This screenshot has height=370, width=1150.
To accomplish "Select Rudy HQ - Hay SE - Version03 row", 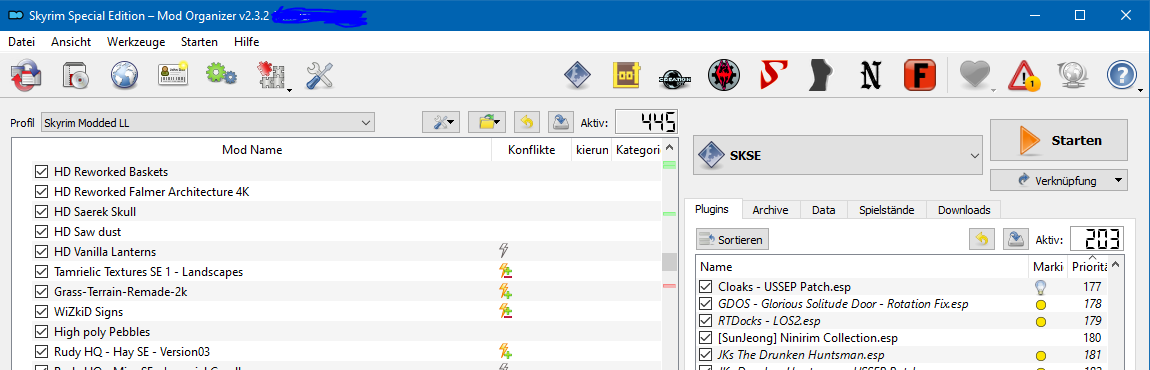I will click(337, 351).
